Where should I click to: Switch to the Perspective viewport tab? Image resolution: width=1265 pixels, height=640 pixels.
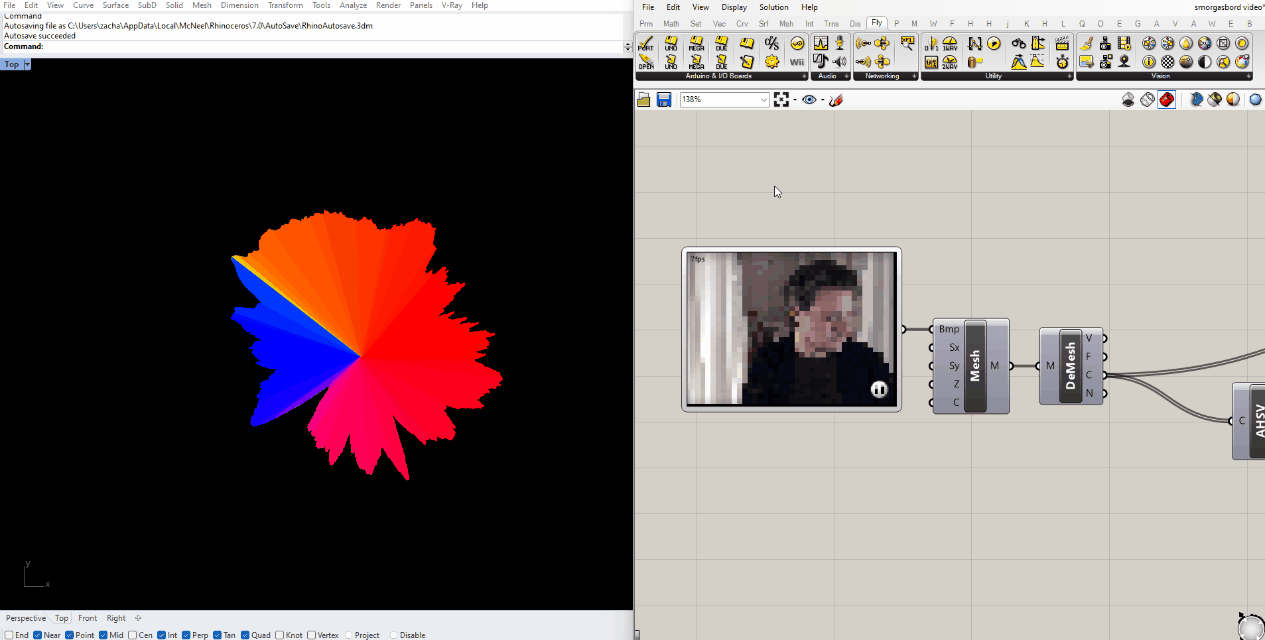tap(26, 618)
